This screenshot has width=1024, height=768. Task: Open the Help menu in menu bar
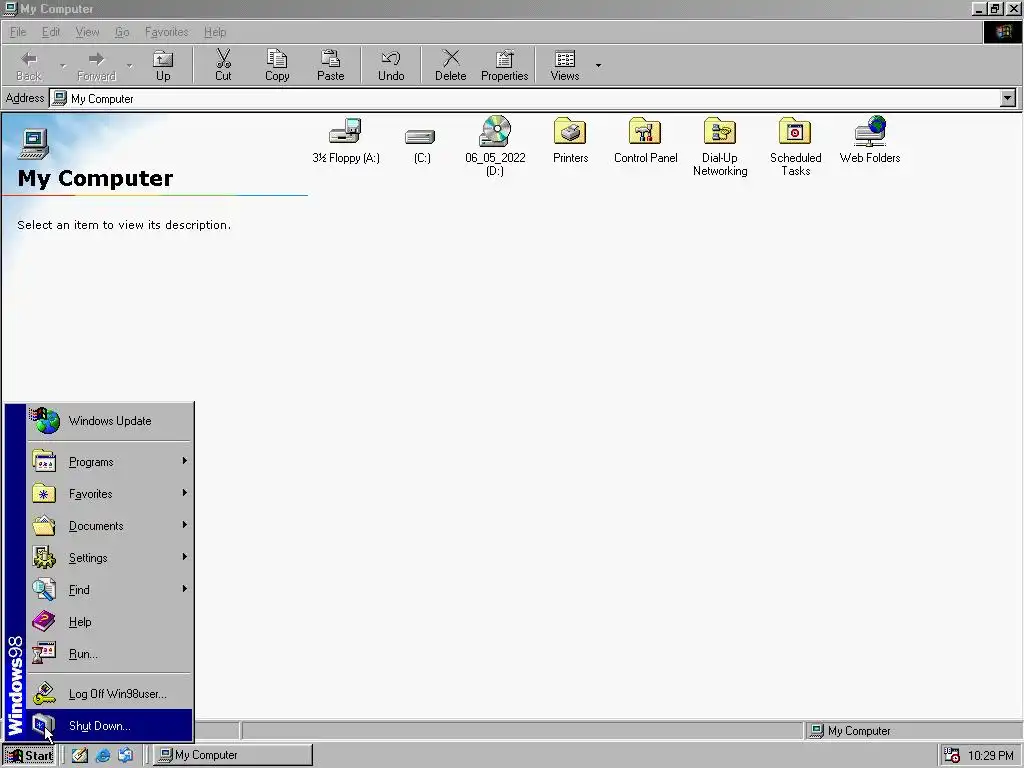214,32
